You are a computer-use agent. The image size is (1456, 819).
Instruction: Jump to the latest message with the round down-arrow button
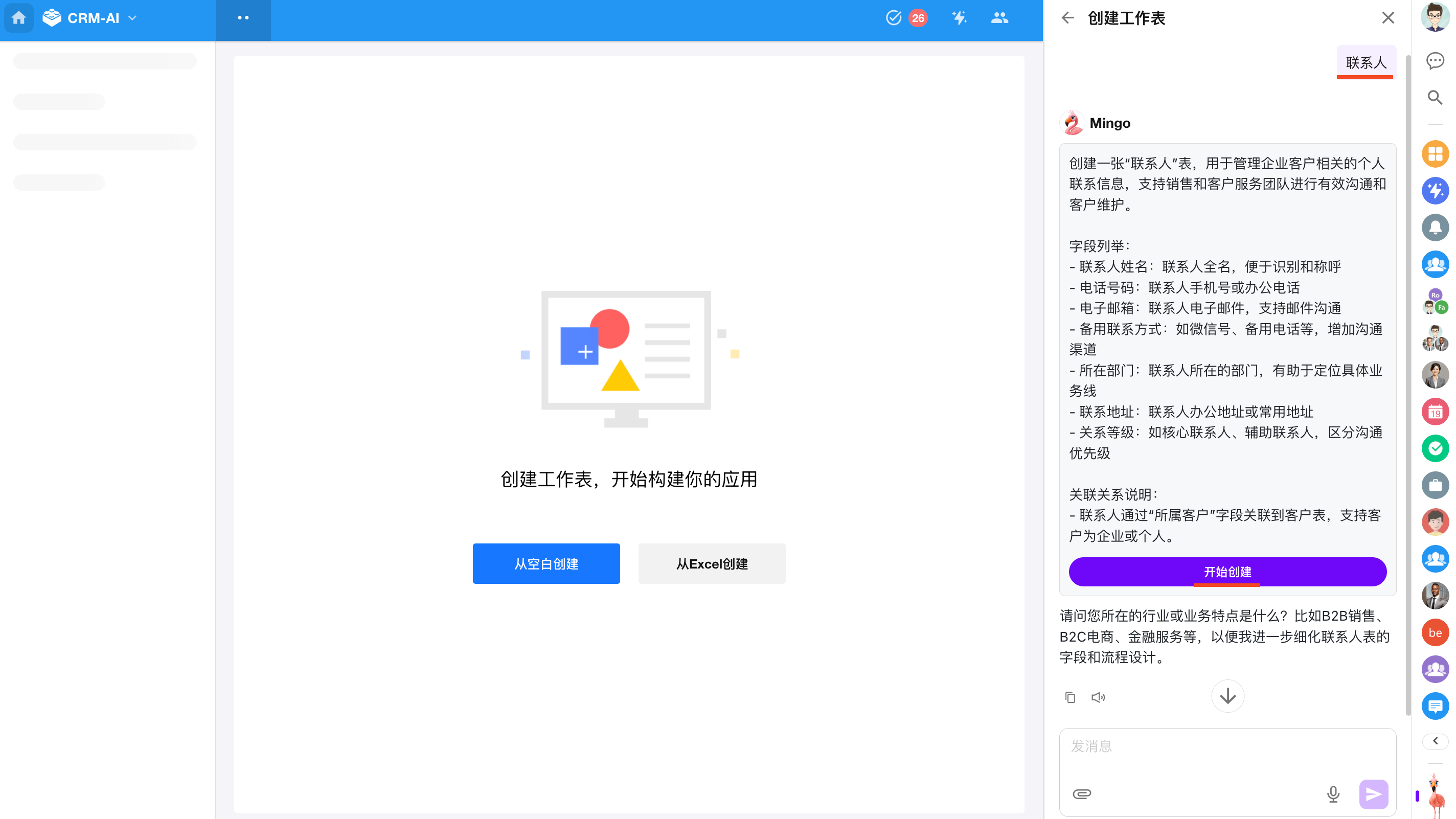(x=1227, y=696)
